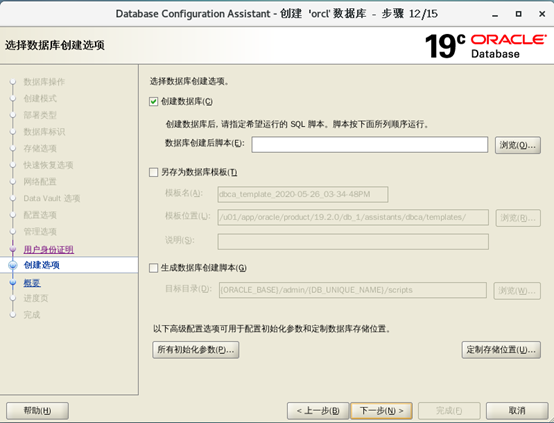Click the 概要 step circle marker
The width and height of the screenshot is (554, 423).
13,282
